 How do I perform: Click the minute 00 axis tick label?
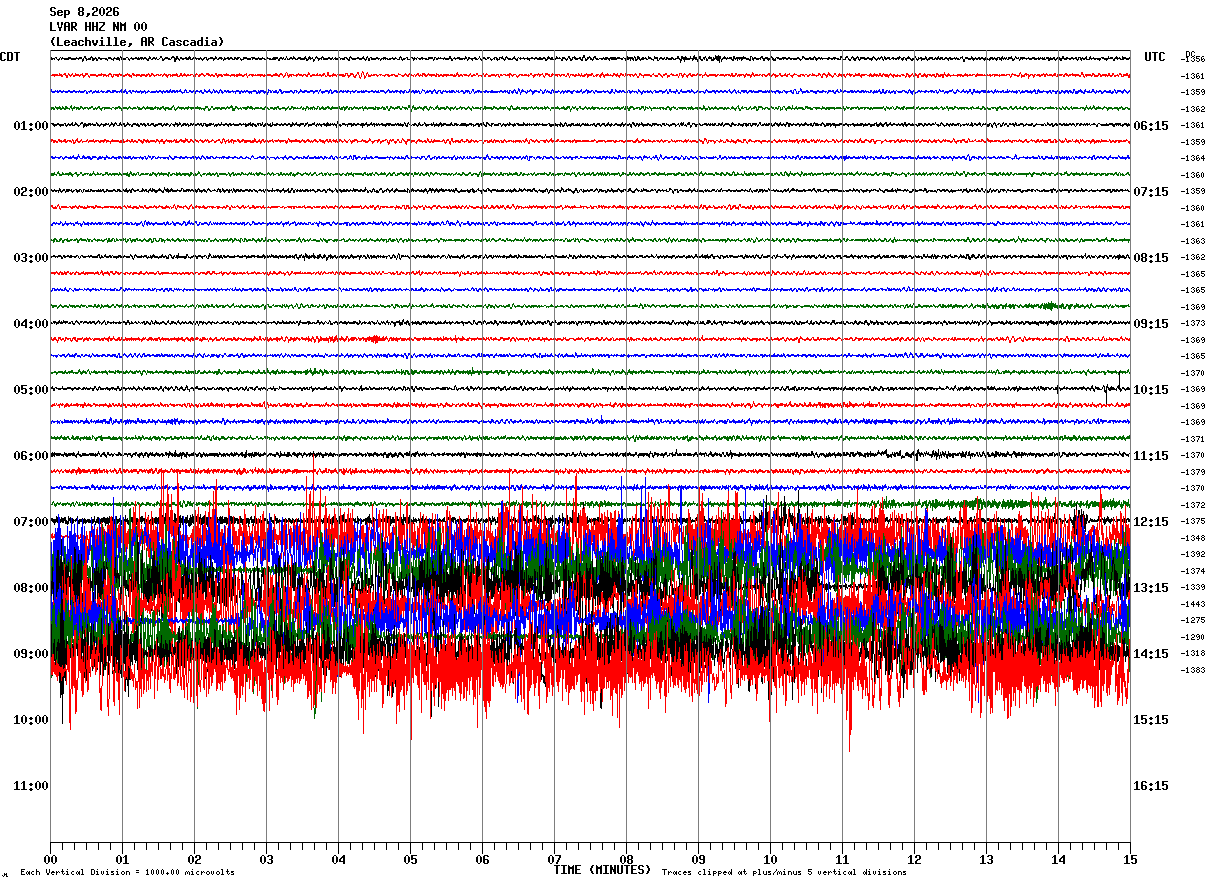click(x=50, y=859)
